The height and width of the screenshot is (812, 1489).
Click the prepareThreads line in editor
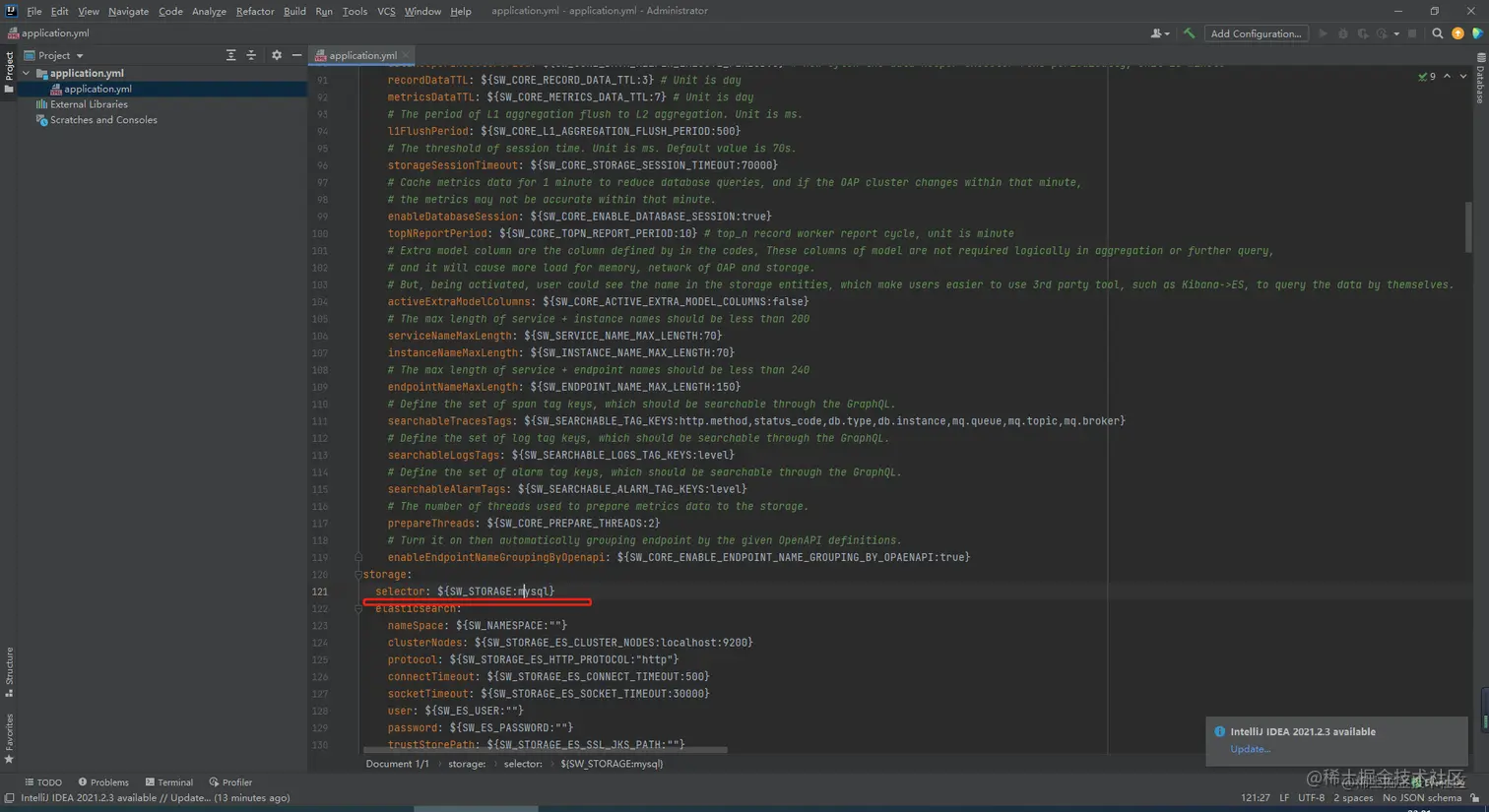click(523, 524)
